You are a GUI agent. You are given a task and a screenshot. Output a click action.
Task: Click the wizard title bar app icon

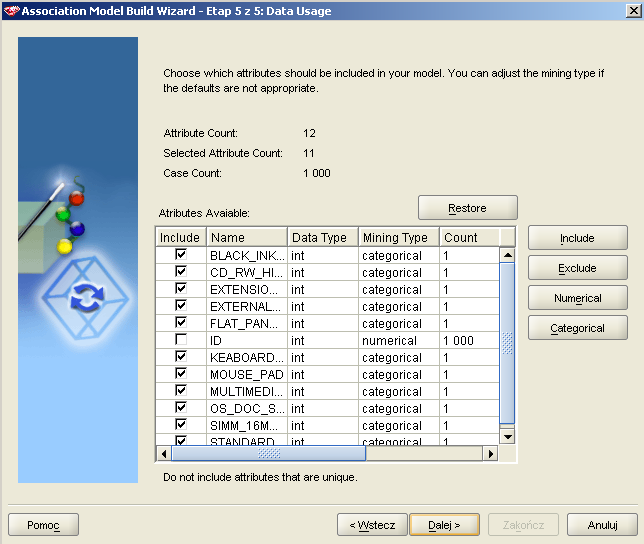tap(11, 11)
